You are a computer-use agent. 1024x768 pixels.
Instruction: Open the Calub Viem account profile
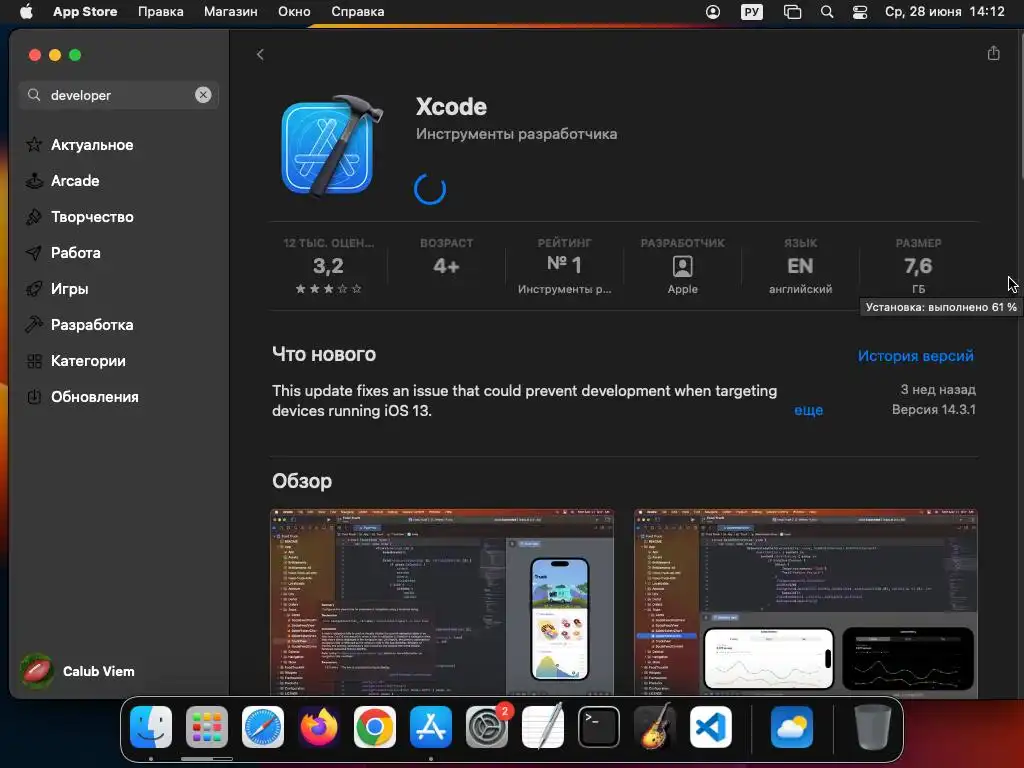click(x=78, y=671)
